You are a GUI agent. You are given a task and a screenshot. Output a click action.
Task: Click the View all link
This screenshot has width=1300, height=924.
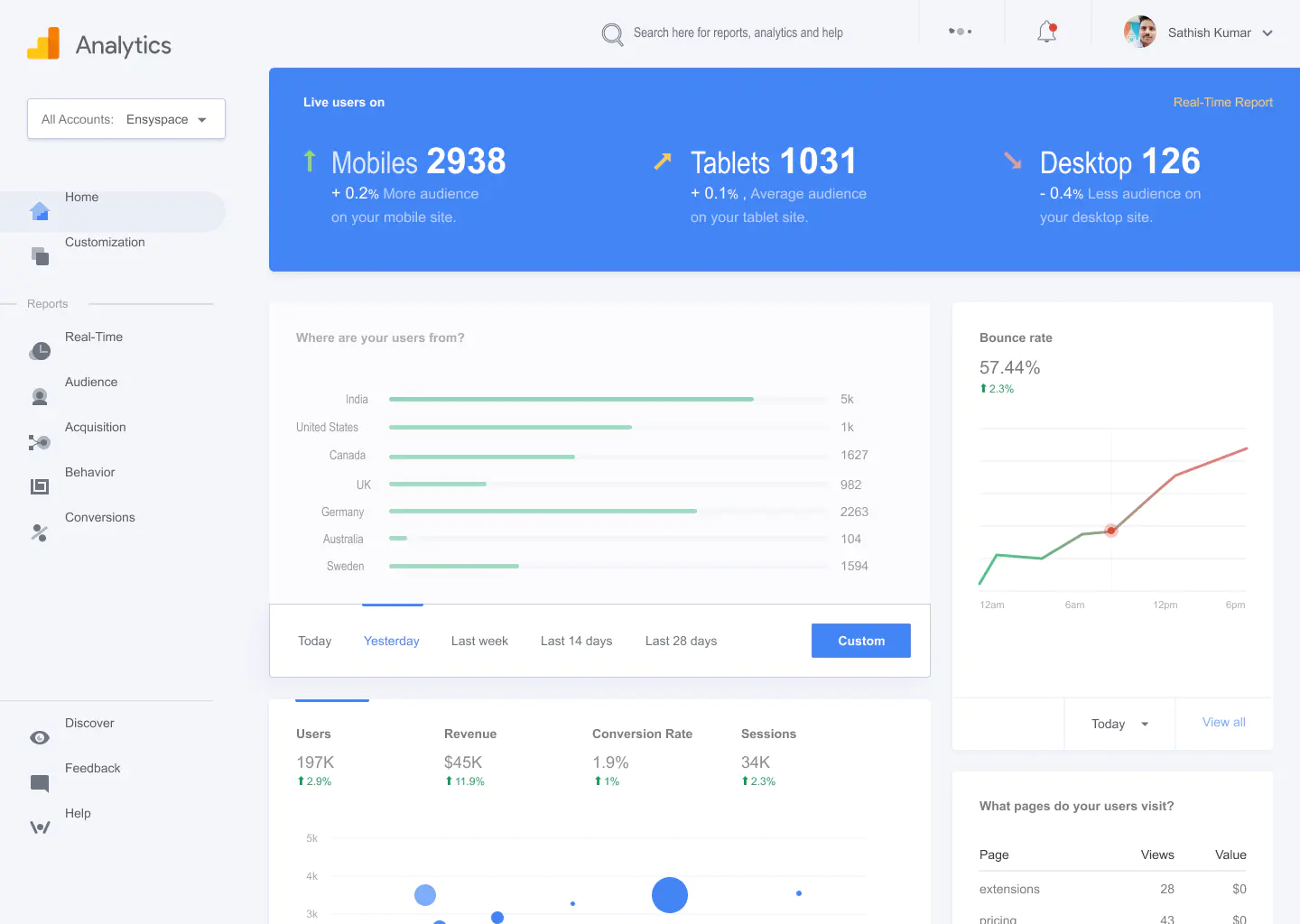1224,722
